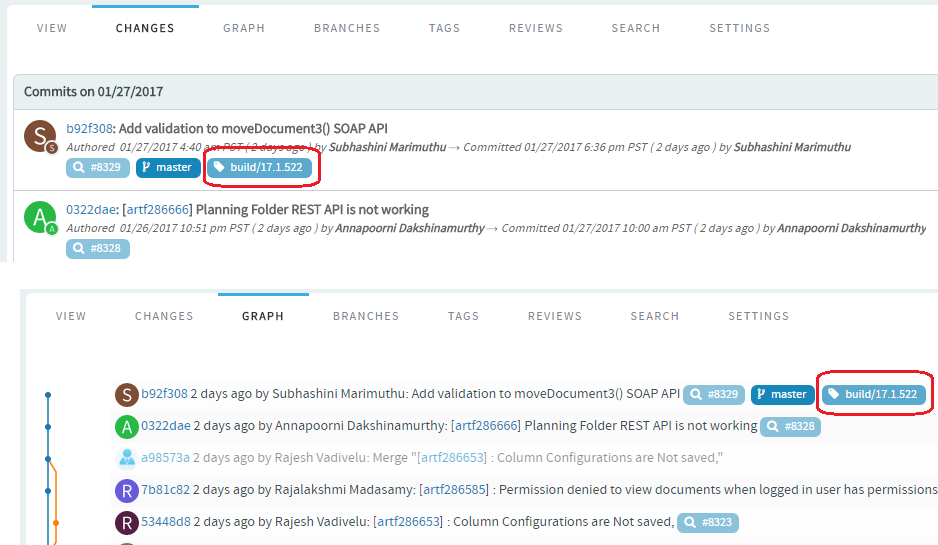Click the purple R avatar beside commit 7b81c82
938x545 pixels.
[127, 491]
